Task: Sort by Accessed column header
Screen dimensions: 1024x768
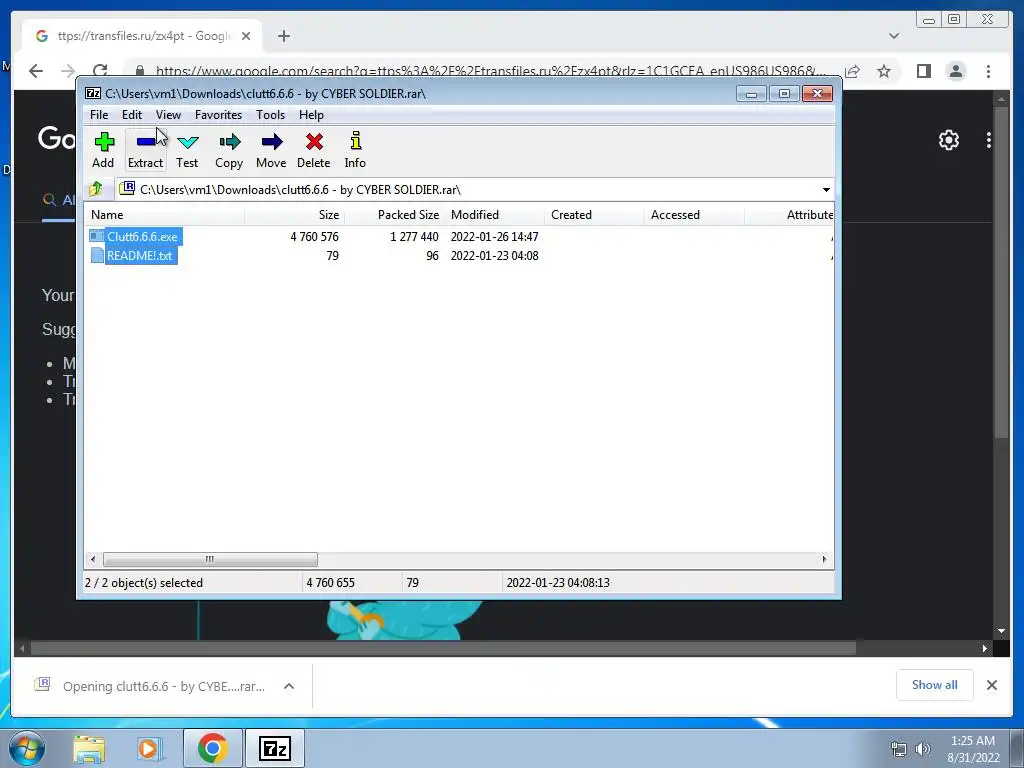Action: coord(694,215)
